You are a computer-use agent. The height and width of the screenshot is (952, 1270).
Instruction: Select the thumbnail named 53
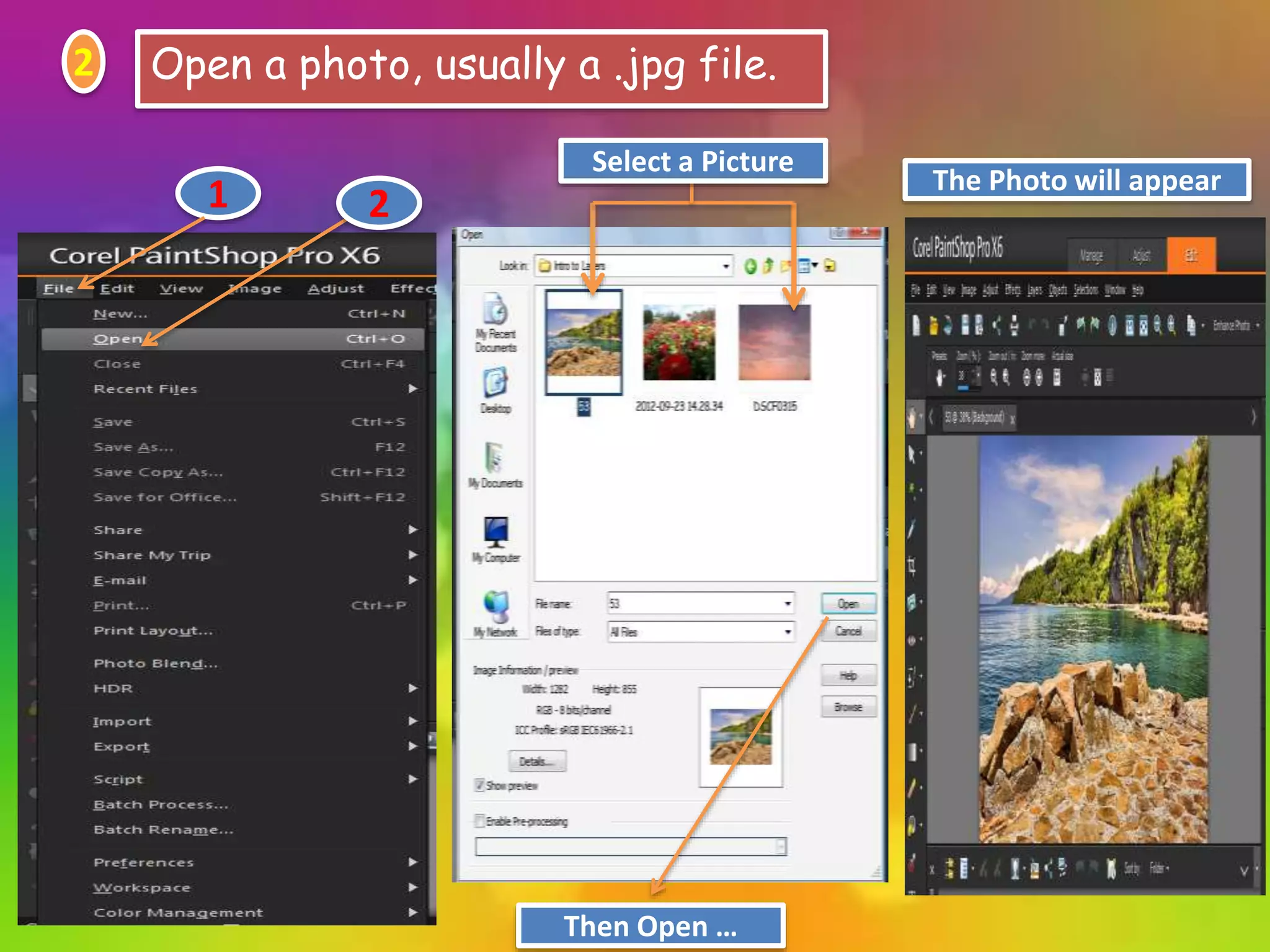click(584, 342)
